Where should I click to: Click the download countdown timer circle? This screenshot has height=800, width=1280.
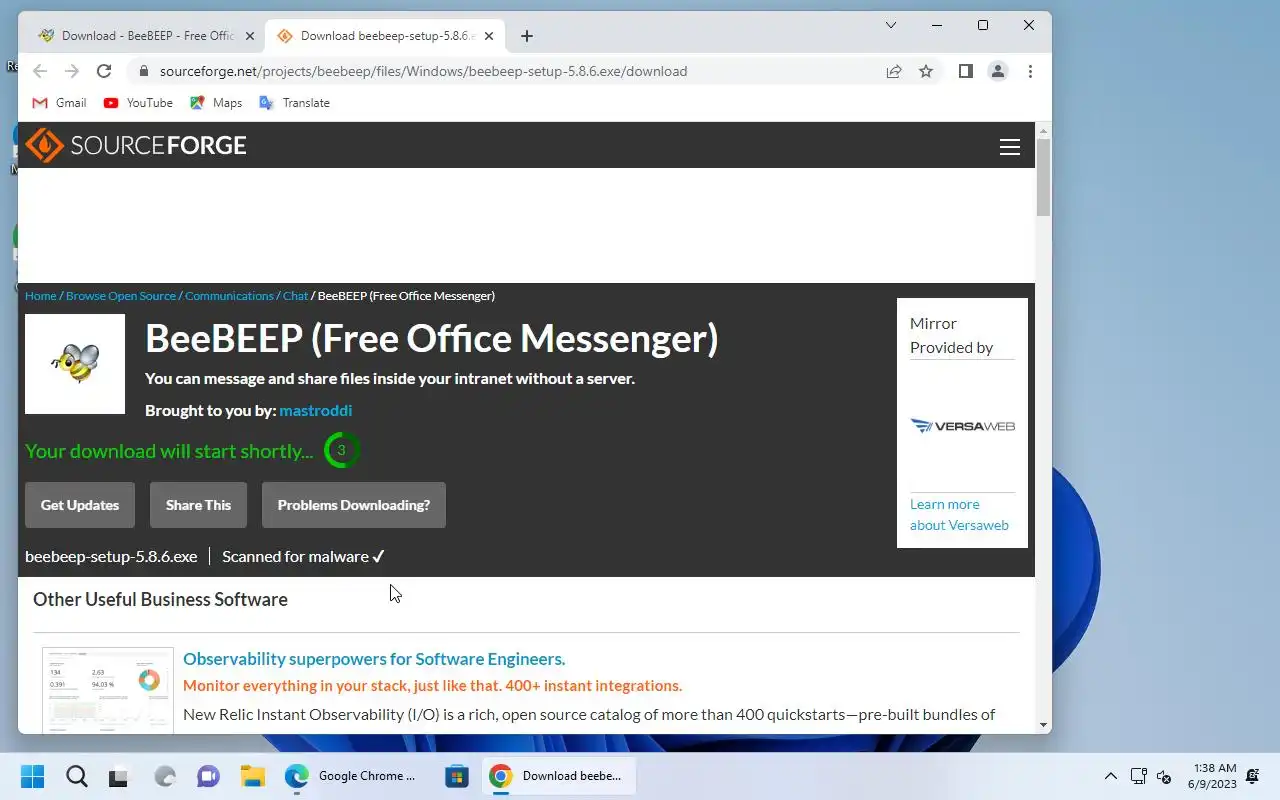341,450
